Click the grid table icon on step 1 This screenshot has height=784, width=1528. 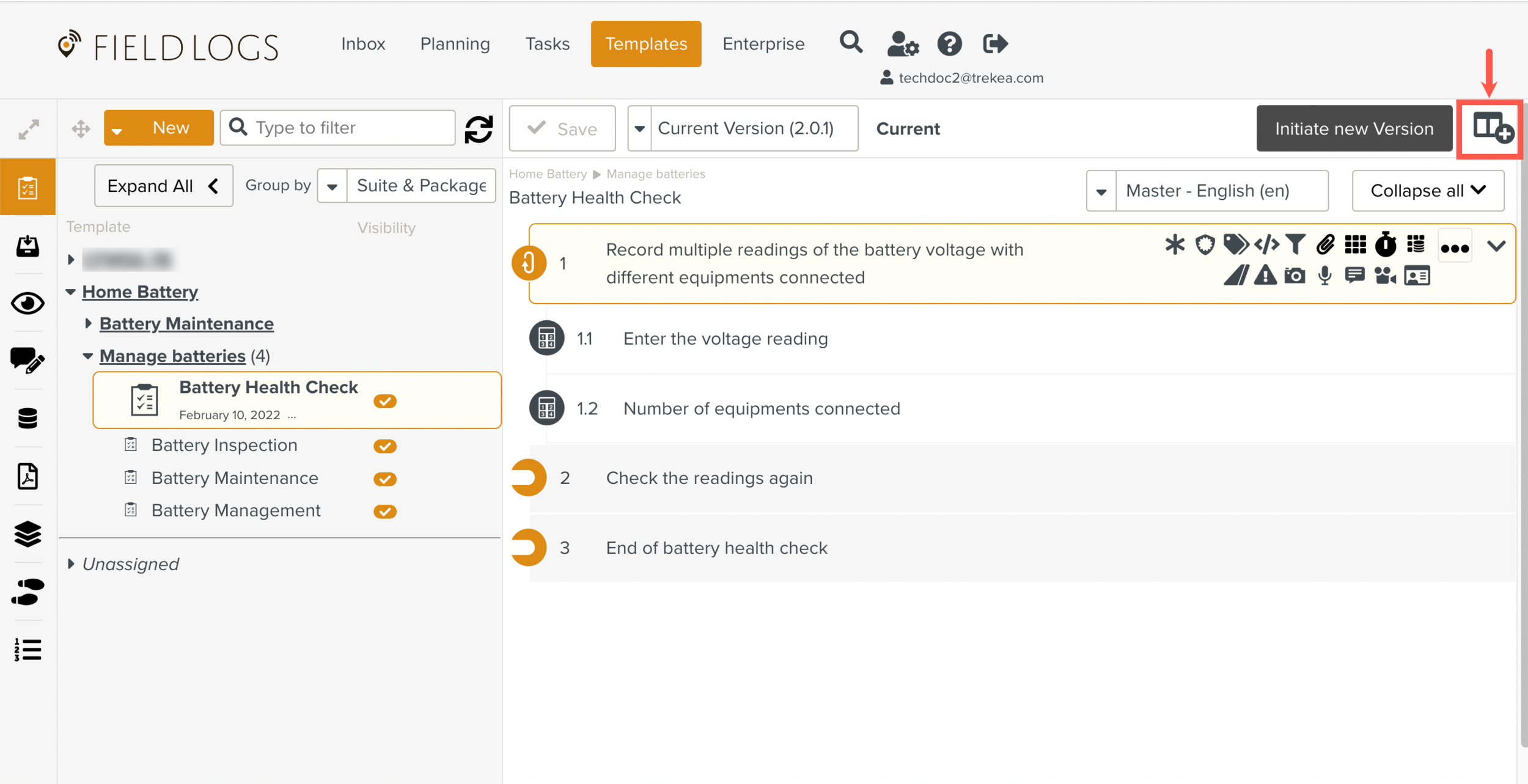(1355, 245)
